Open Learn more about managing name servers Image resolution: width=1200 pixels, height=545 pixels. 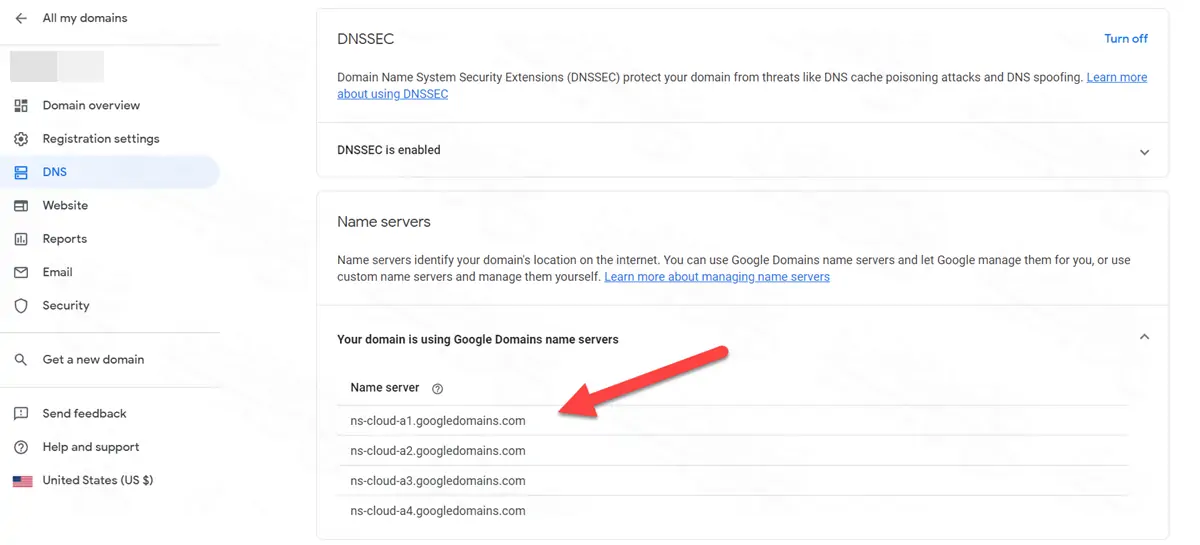tap(716, 277)
